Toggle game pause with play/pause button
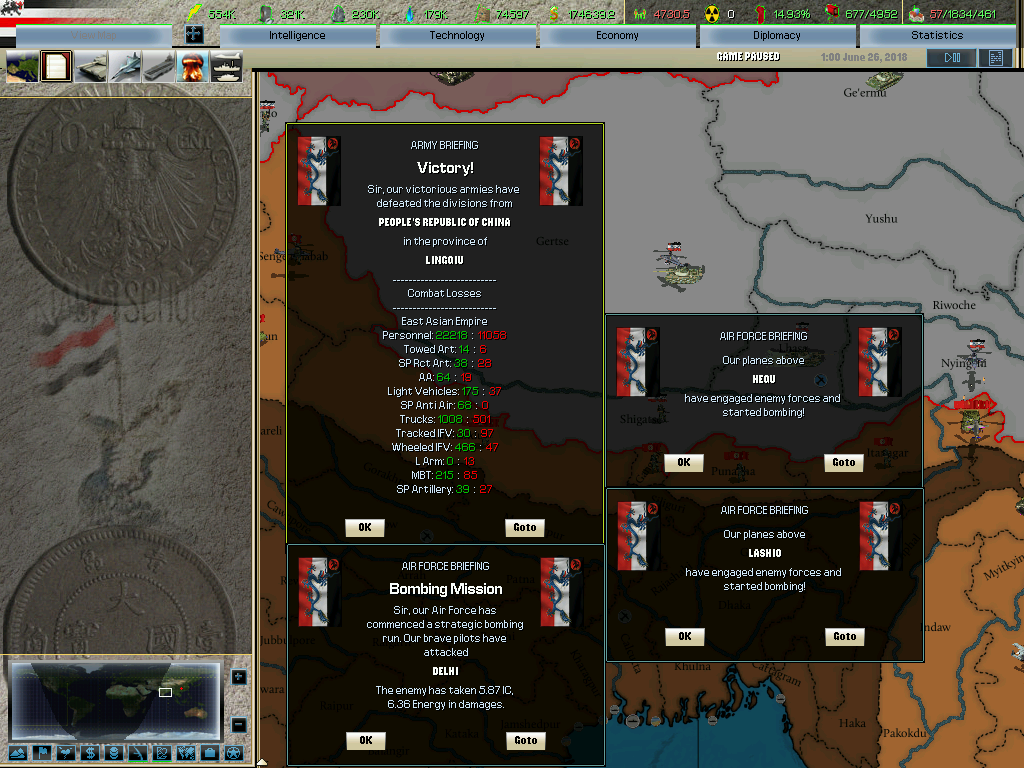This screenshot has height=768, width=1024. point(951,58)
